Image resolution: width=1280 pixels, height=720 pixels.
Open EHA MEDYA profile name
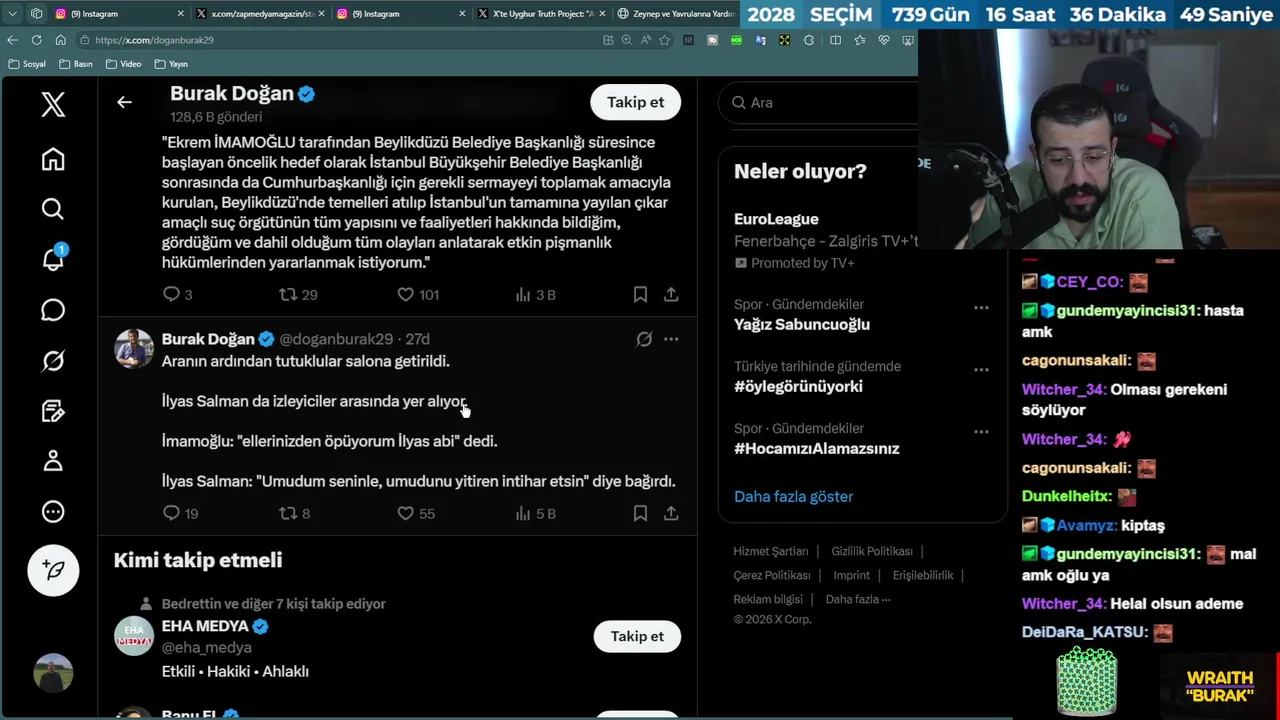205,626
